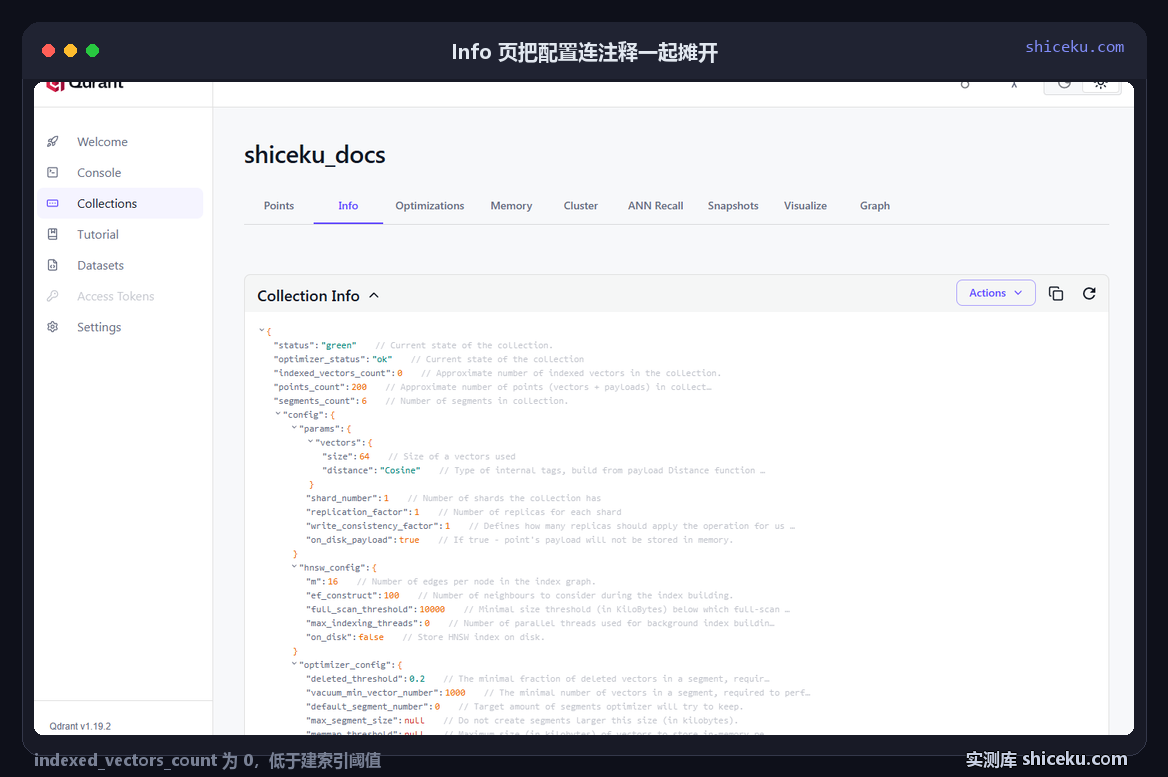The image size is (1168, 777).
Task: Click the "vacuum_min_vector_number" value 1000
Action: click(455, 692)
